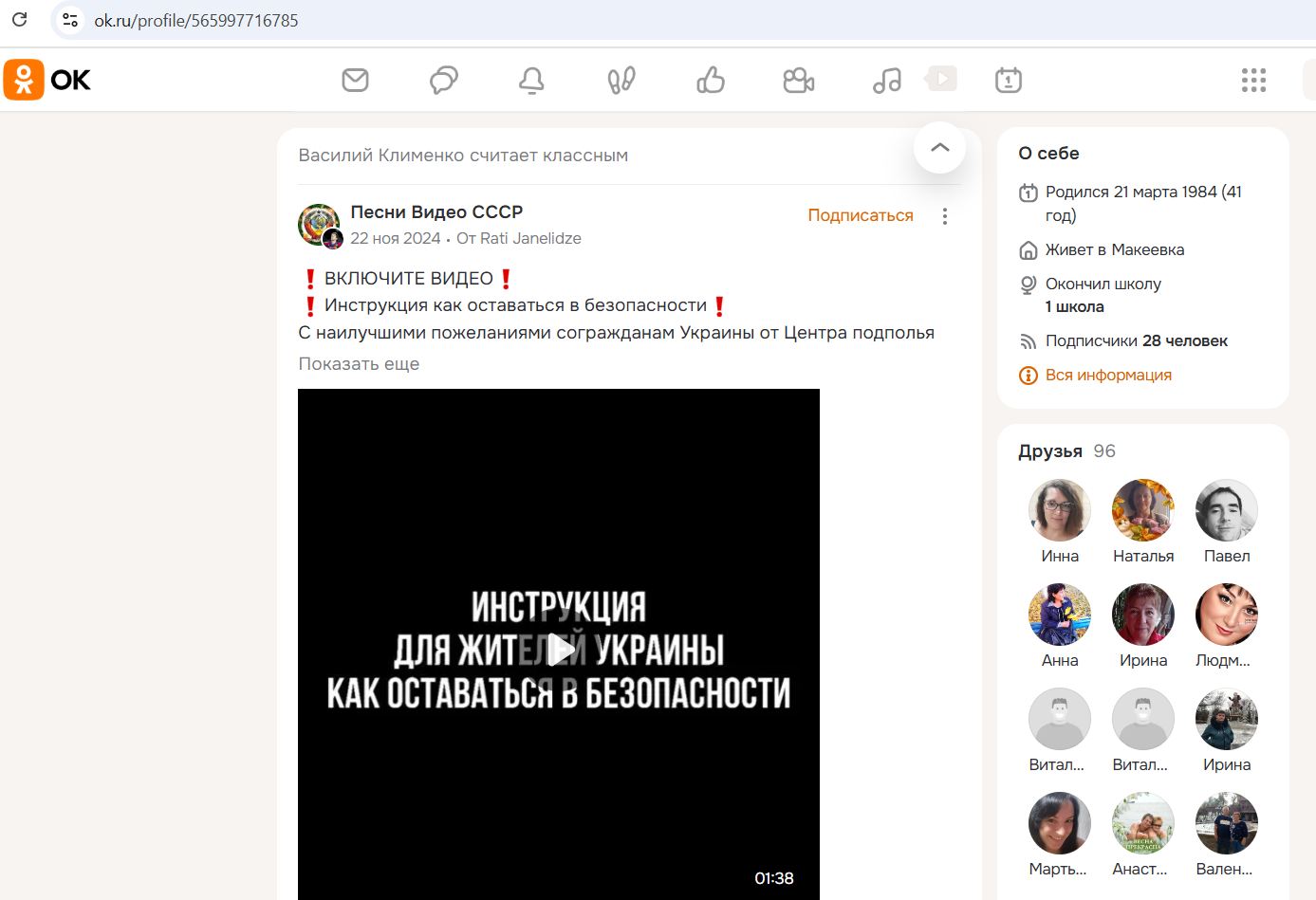
Task: Open the messages envelope icon
Action: (x=355, y=81)
